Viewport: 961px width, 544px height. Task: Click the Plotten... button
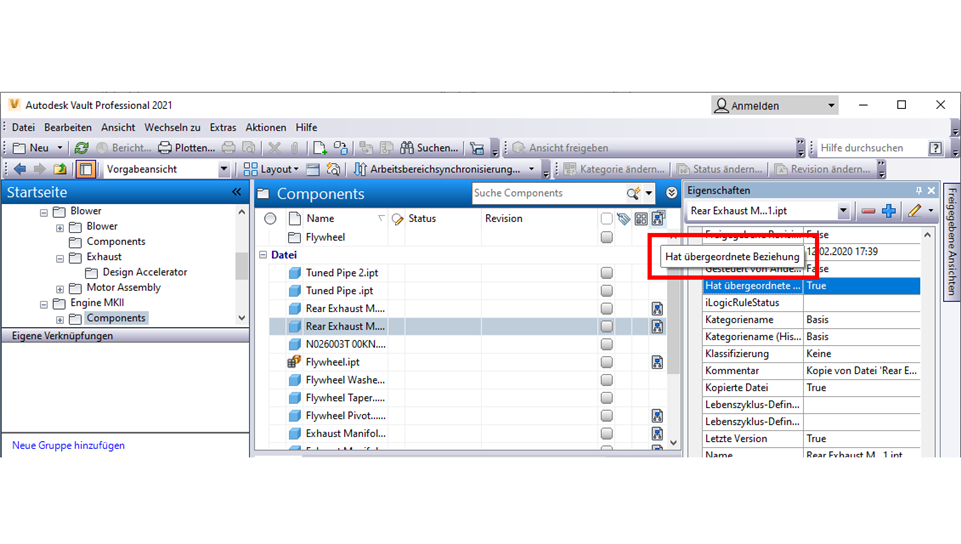(x=187, y=148)
